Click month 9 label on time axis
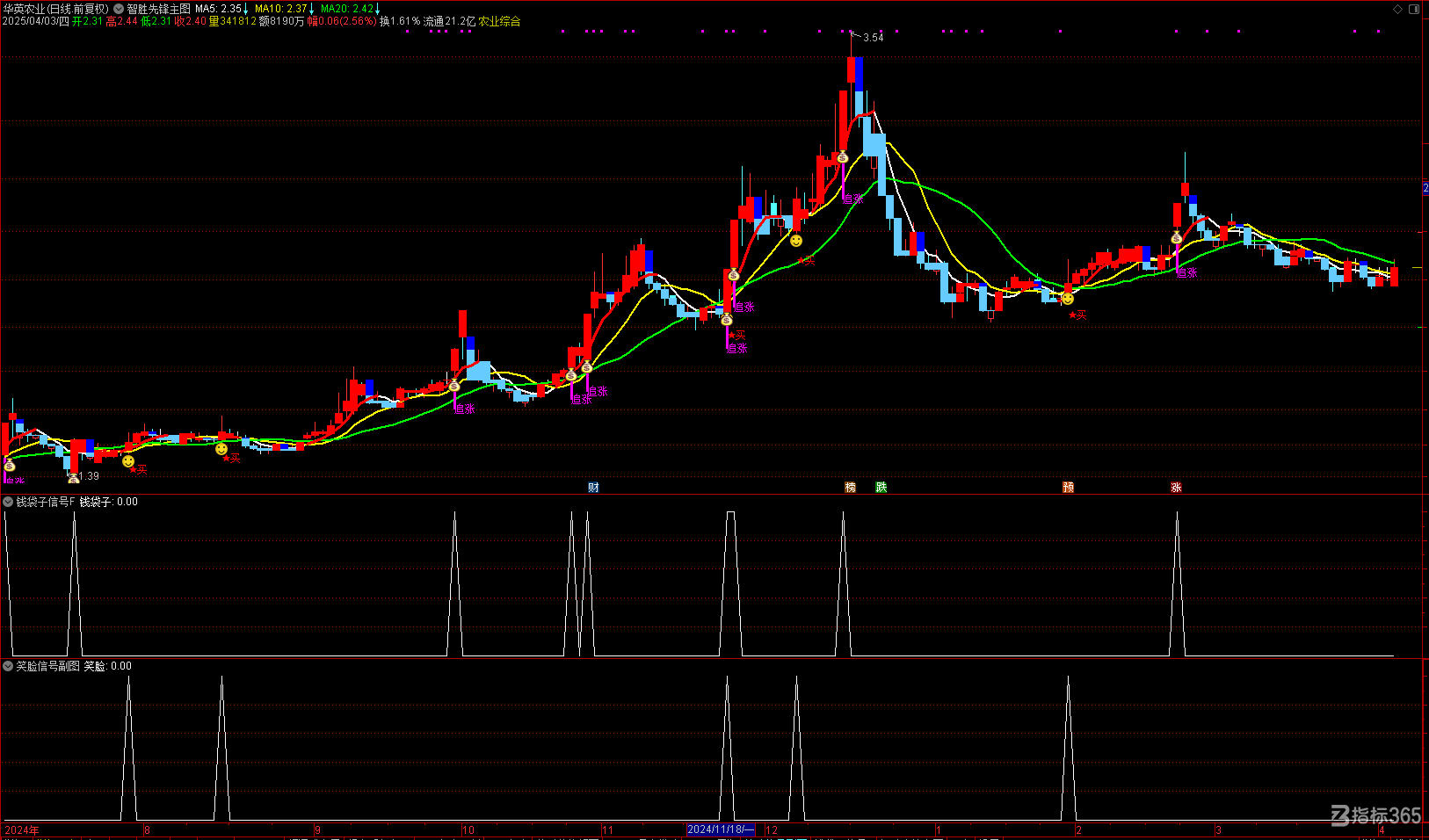 coord(317,829)
